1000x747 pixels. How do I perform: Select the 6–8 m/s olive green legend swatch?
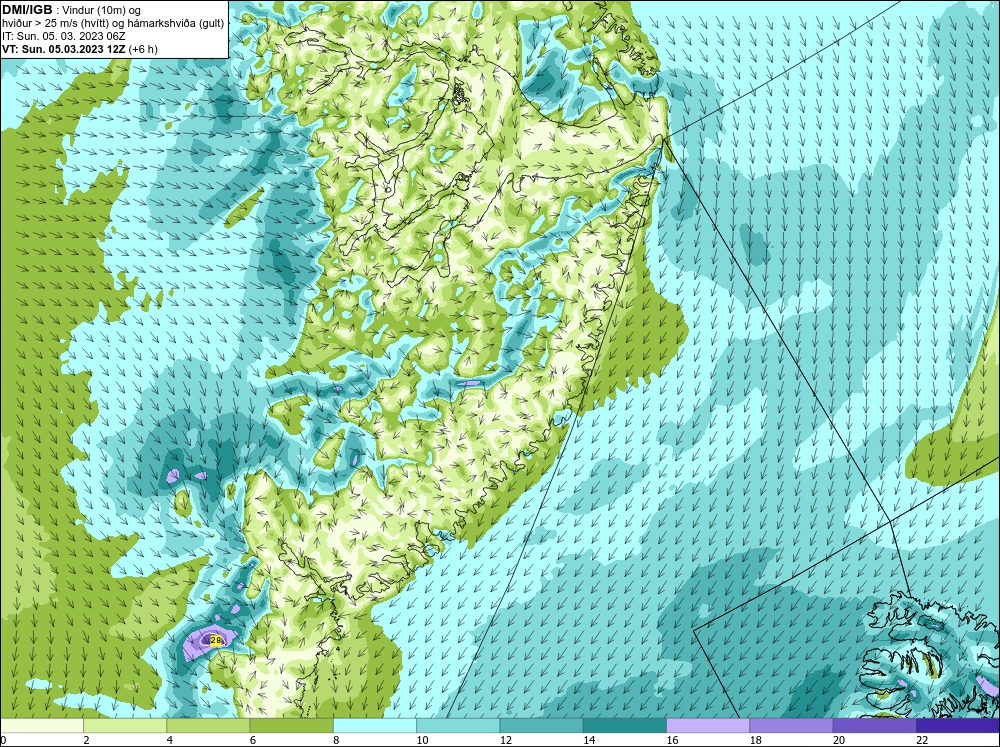click(291, 725)
